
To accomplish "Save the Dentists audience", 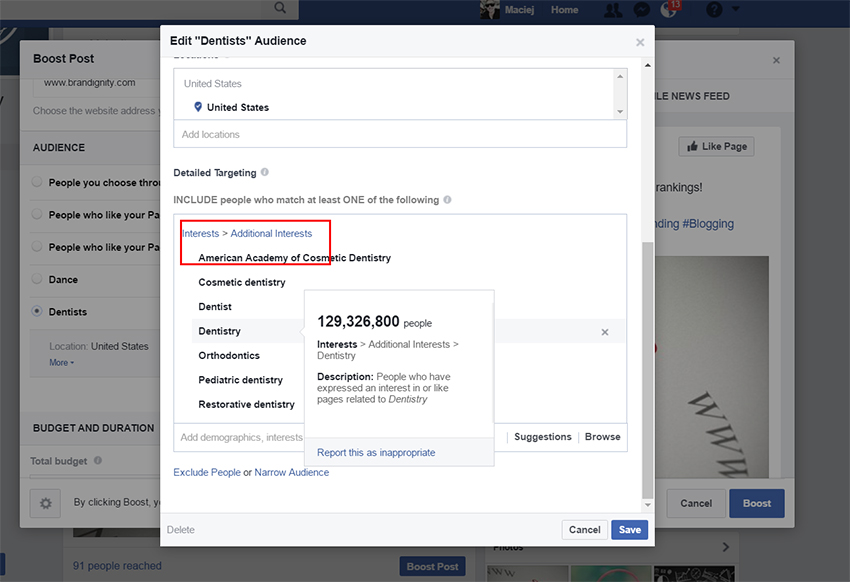I will pos(629,529).
